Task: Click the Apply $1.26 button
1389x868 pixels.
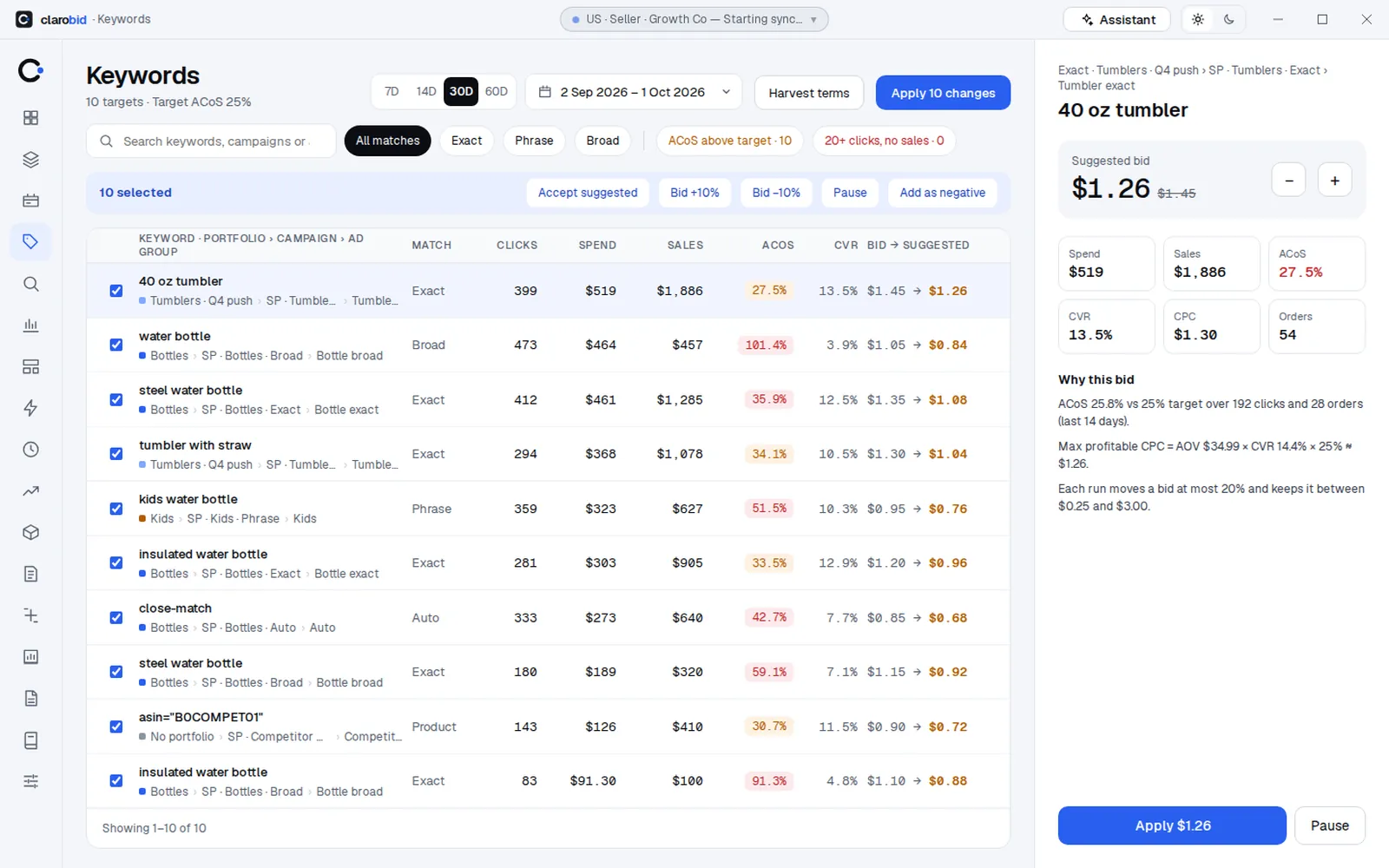Action: tap(1172, 825)
